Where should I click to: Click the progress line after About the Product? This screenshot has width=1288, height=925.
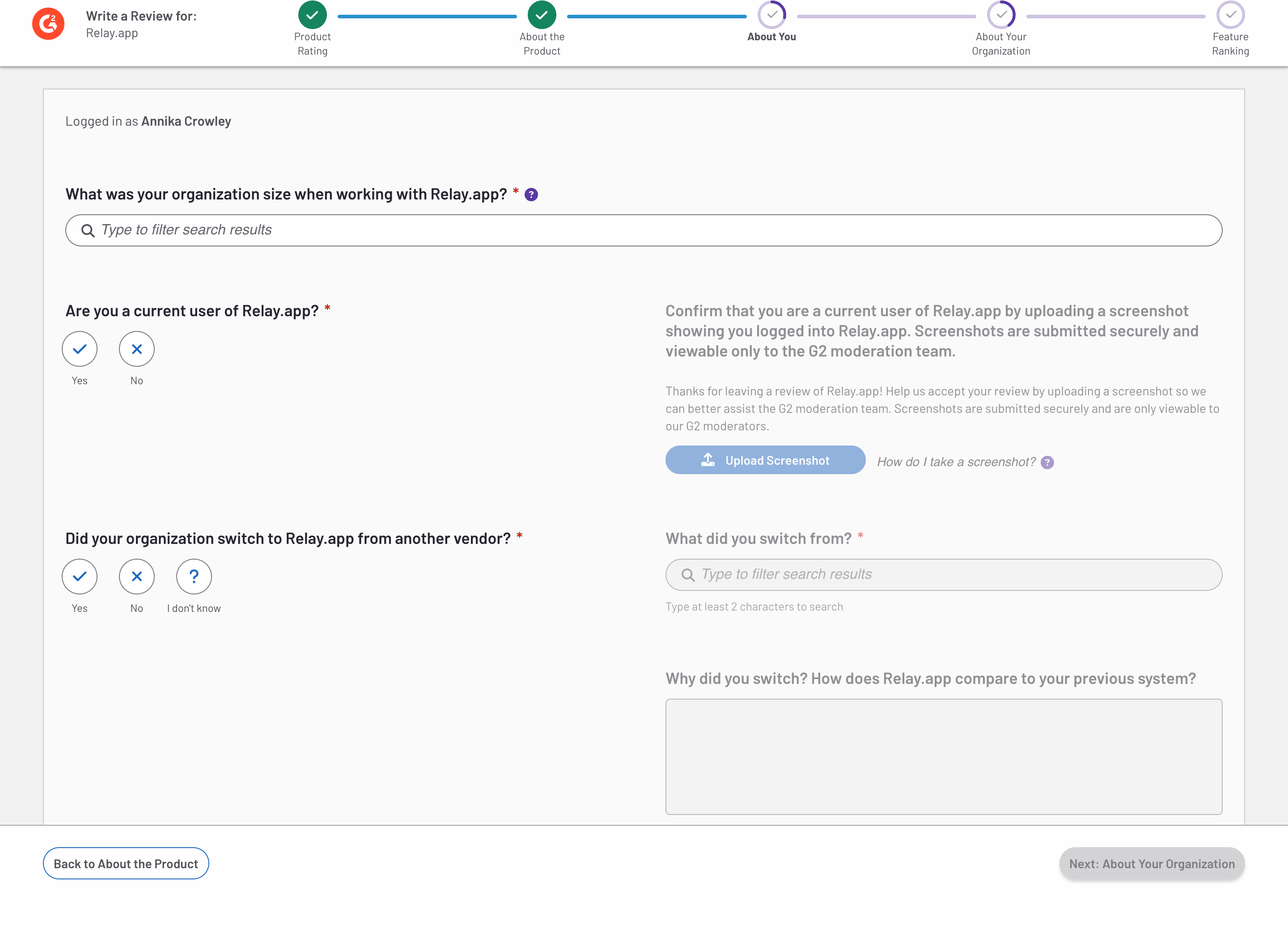click(x=657, y=17)
